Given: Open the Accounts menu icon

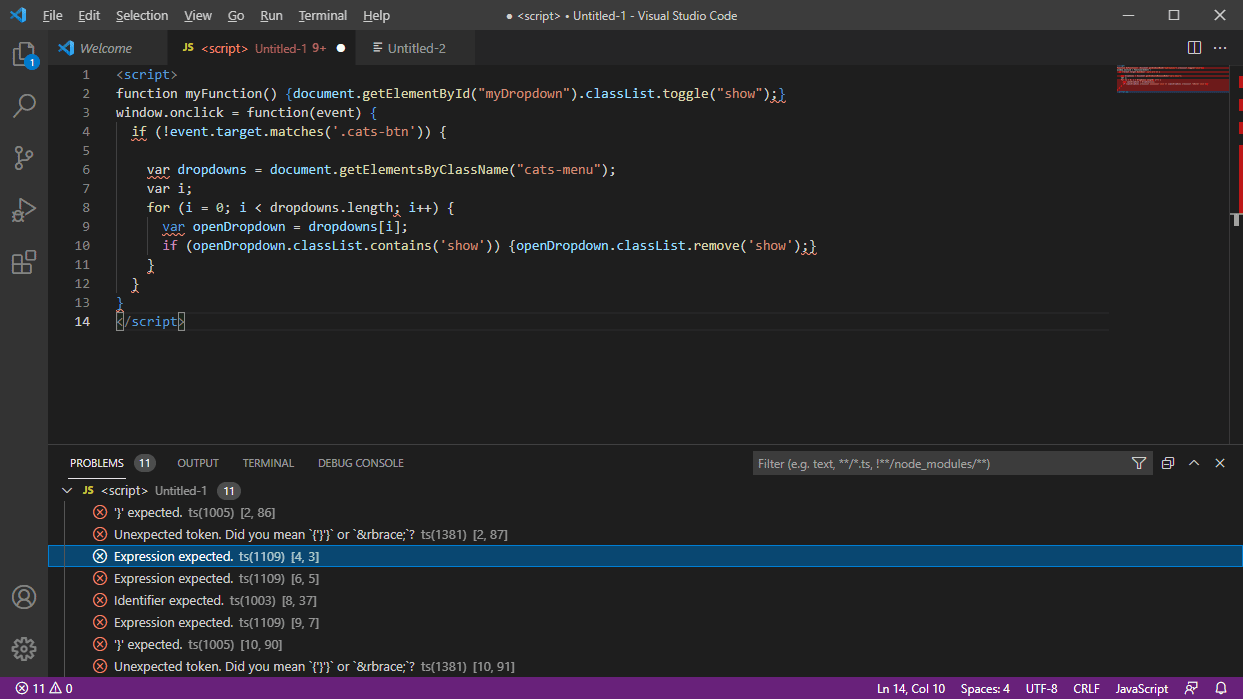Looking at the screenshot, I should click(23, 597).
